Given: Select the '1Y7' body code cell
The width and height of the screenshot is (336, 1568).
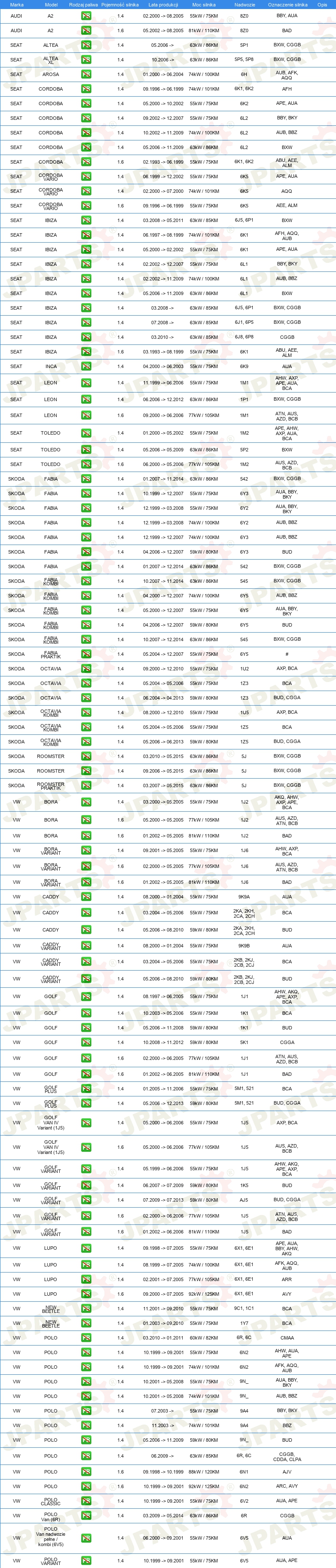Looking at the screenshot, I should coord(244,1323).
